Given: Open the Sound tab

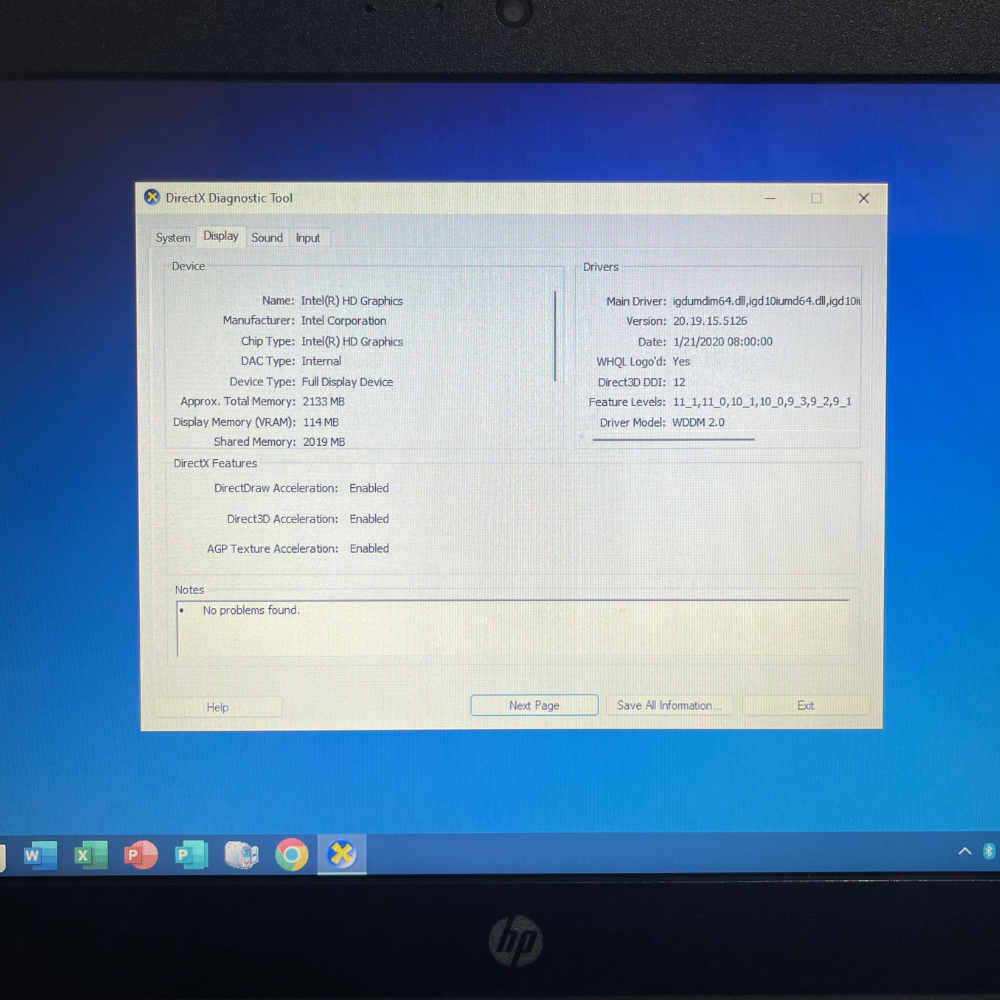Looking at the screenshot, I should point(267,238).
